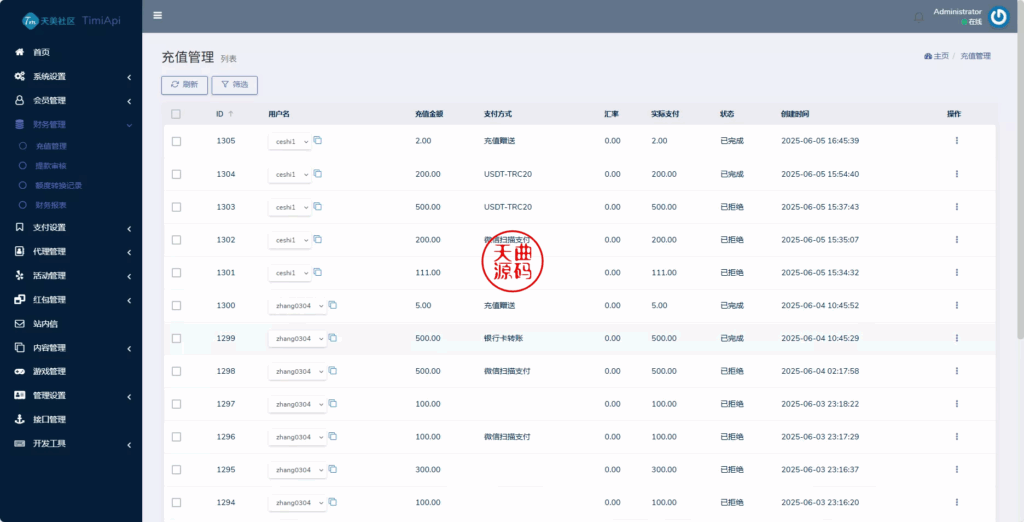The height and width of the screenshot is (522, 1024).
Task: Click the 创建时间 column header
Action: click(x=795, y=114)
